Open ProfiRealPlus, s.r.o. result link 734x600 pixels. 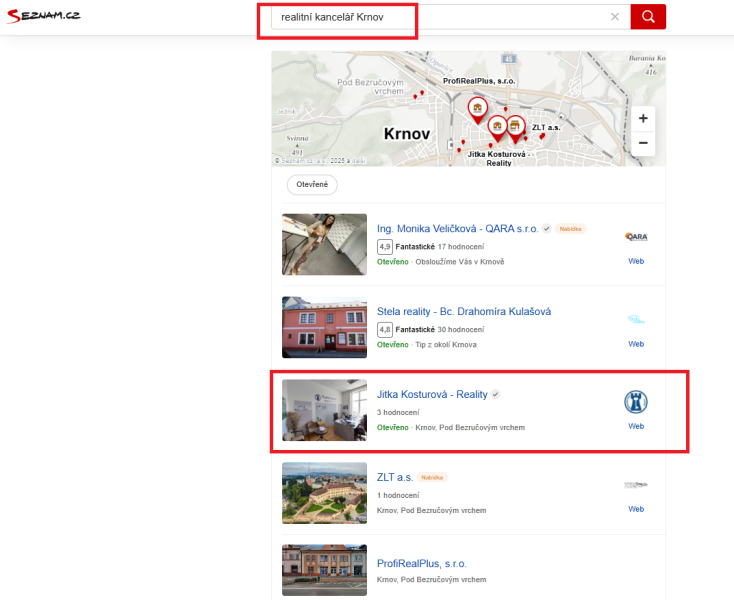click(421, 563)
